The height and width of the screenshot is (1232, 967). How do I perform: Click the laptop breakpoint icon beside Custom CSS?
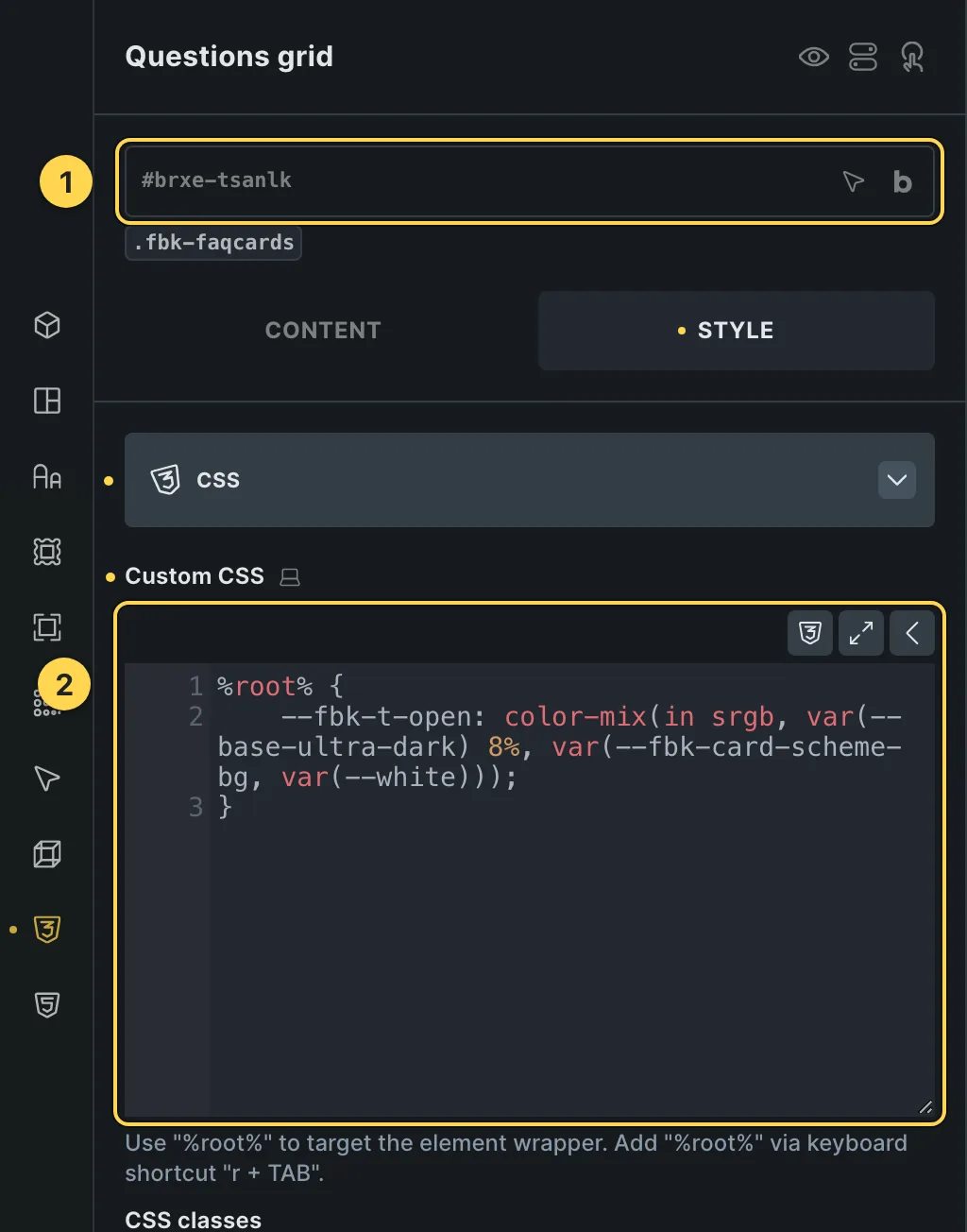[x=290, y=576]
